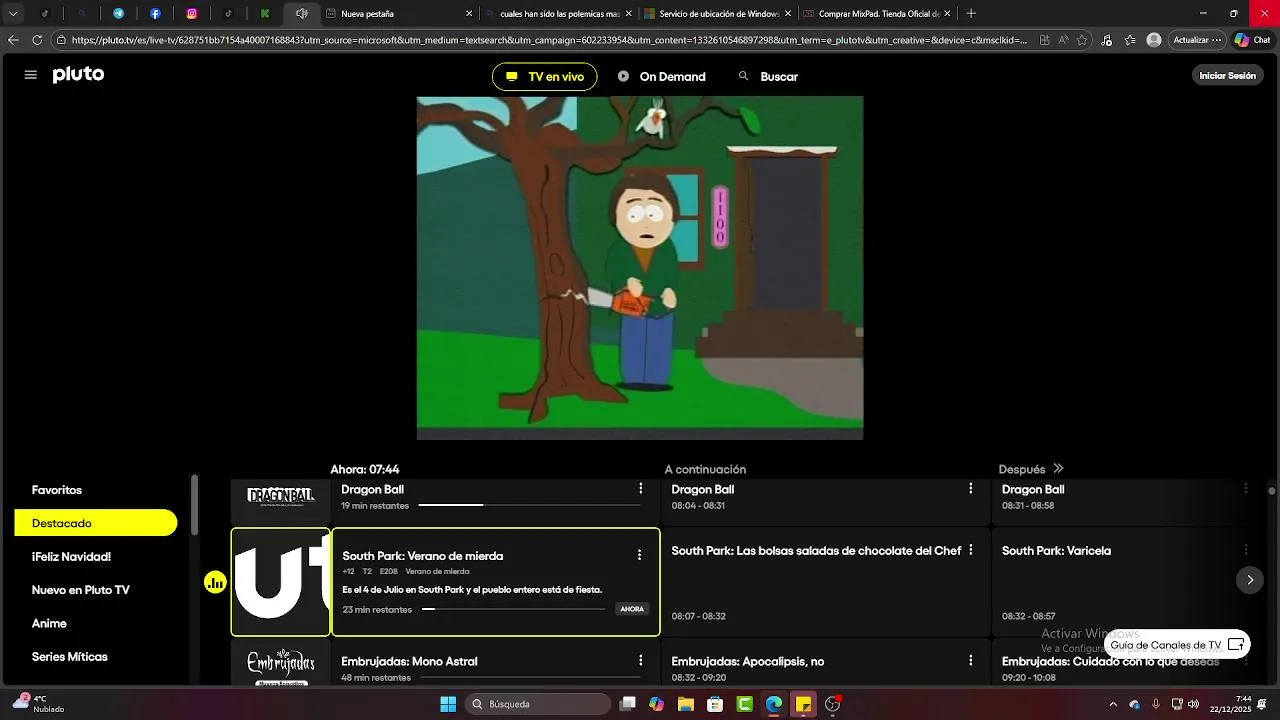
Task: Open the browser media control icon
Action: click(x=1106, y=40)
